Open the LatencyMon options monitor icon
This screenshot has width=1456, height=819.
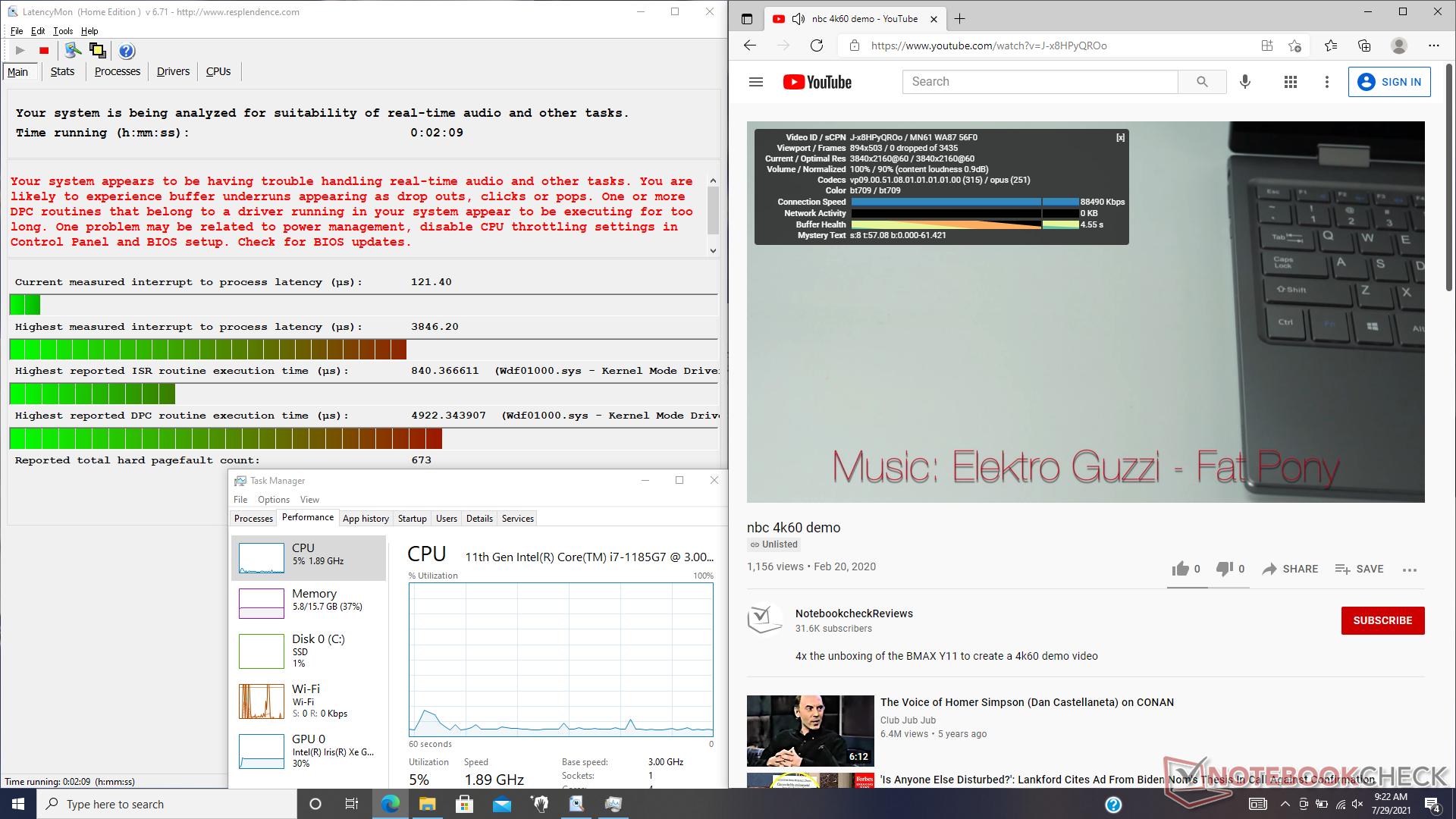pyautogui.click(x=73, y=51)
